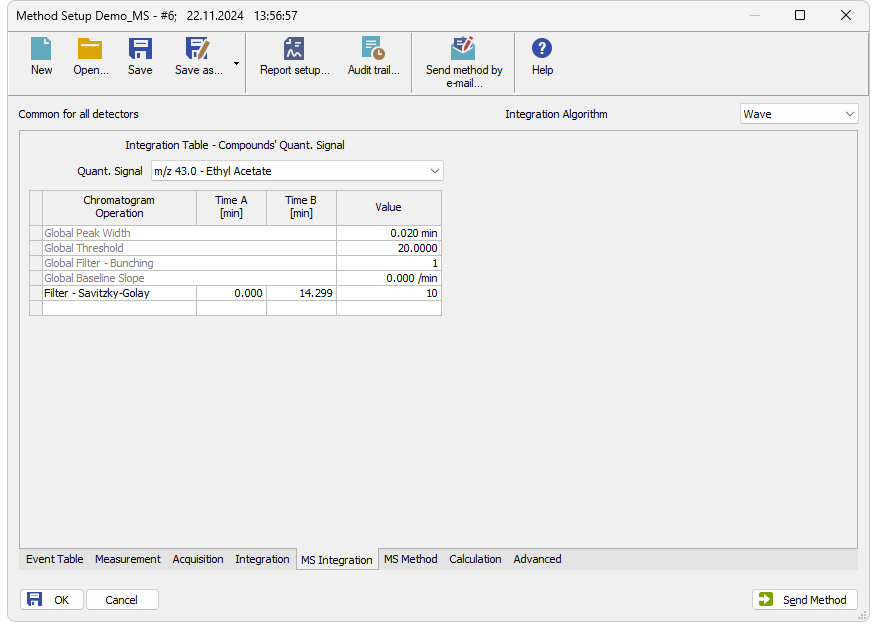
Task: Expand the Quant. Signal combo box
Action: (x=296, y=171)
